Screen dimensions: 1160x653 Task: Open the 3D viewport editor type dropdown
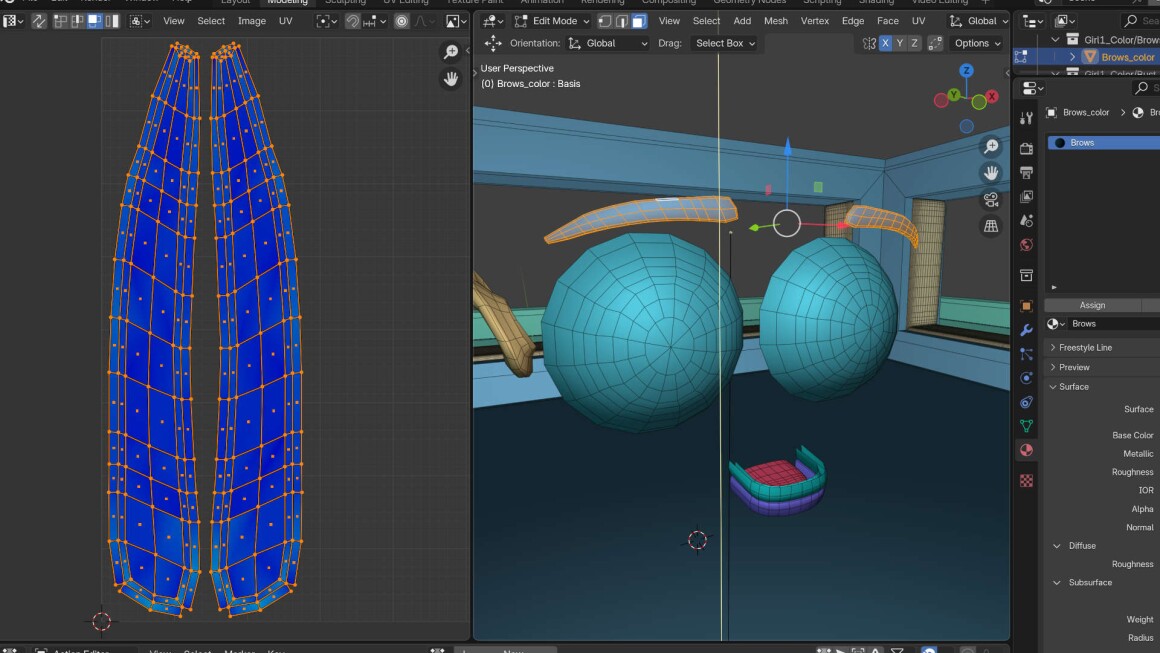[493, 21]
